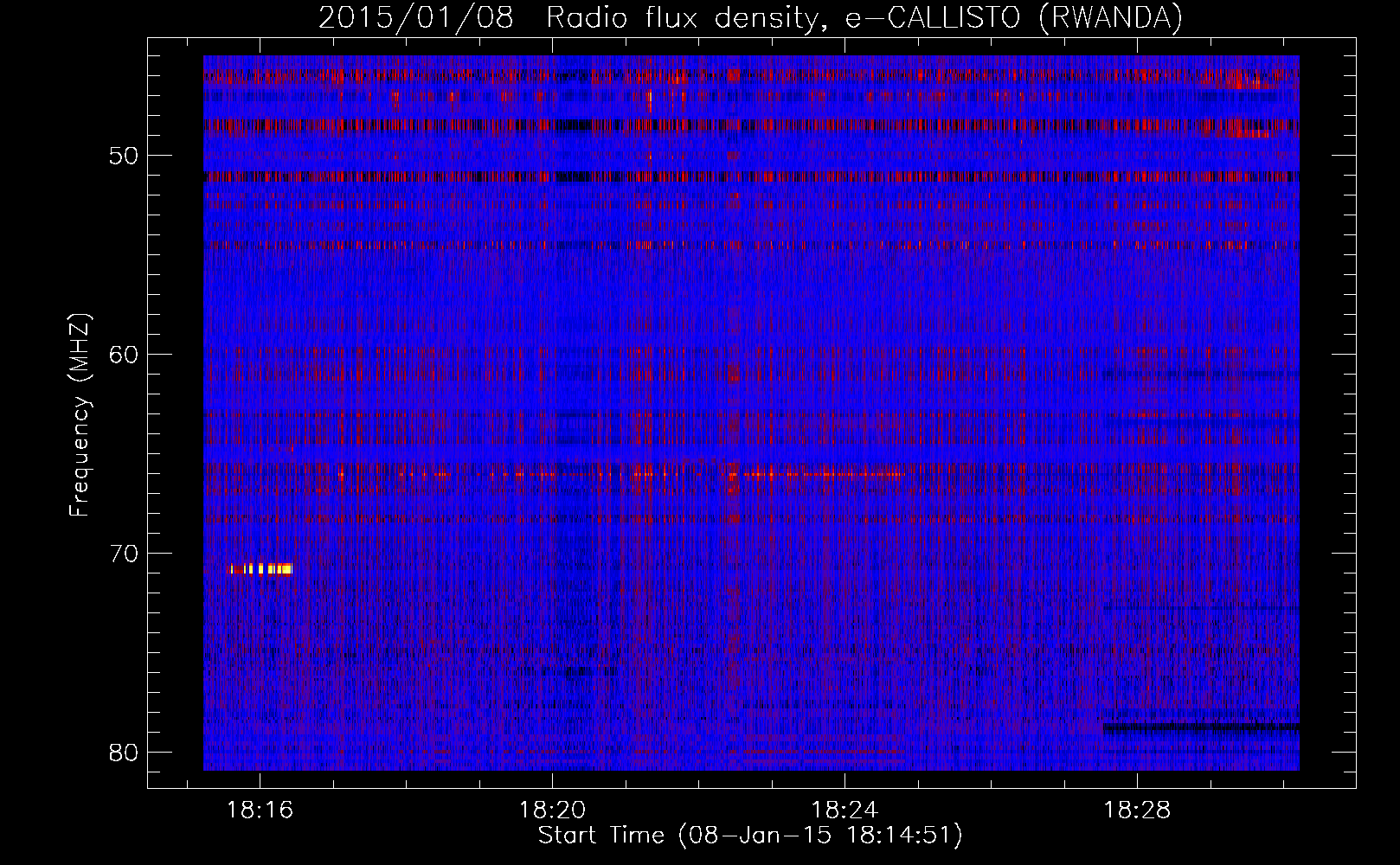Click the 50 frequency tick label

[x=123, y=156]
